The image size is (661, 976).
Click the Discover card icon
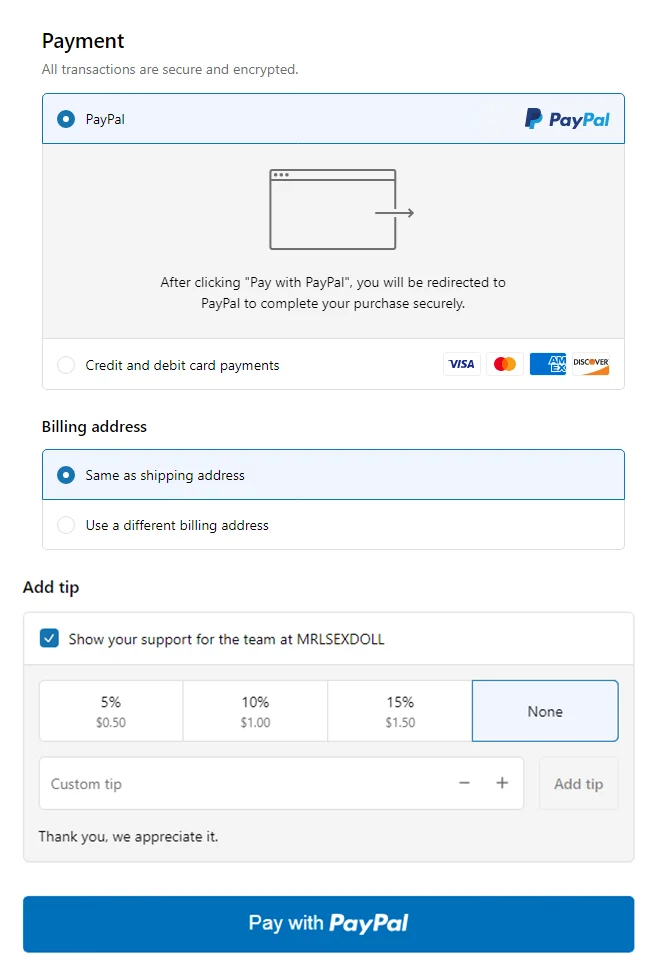tap(591, 364)
